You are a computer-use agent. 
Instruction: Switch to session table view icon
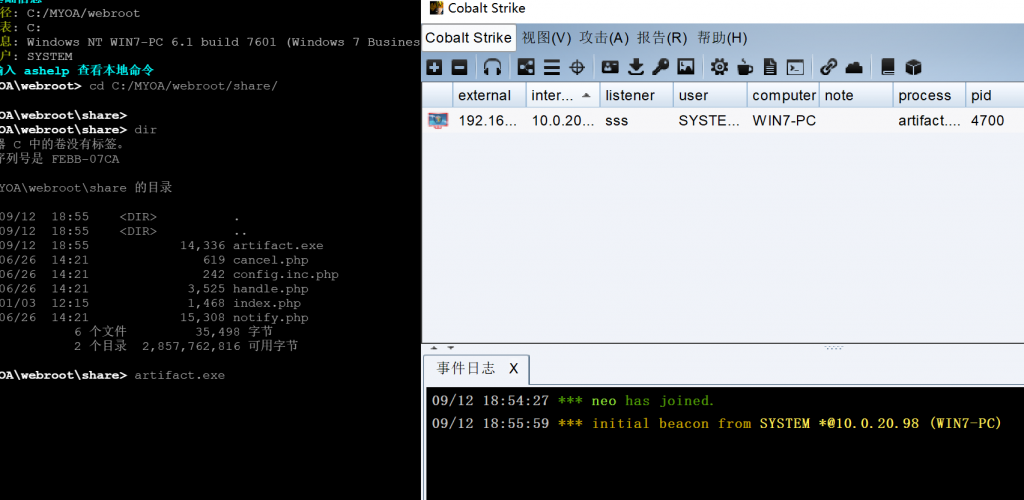(552, 67)
